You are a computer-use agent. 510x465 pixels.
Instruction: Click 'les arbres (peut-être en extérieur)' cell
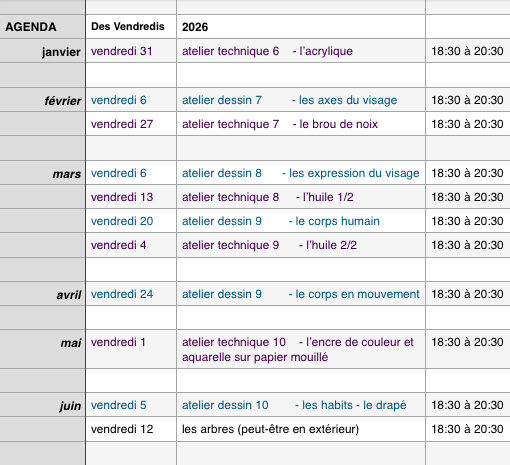(x=301, y=429)
